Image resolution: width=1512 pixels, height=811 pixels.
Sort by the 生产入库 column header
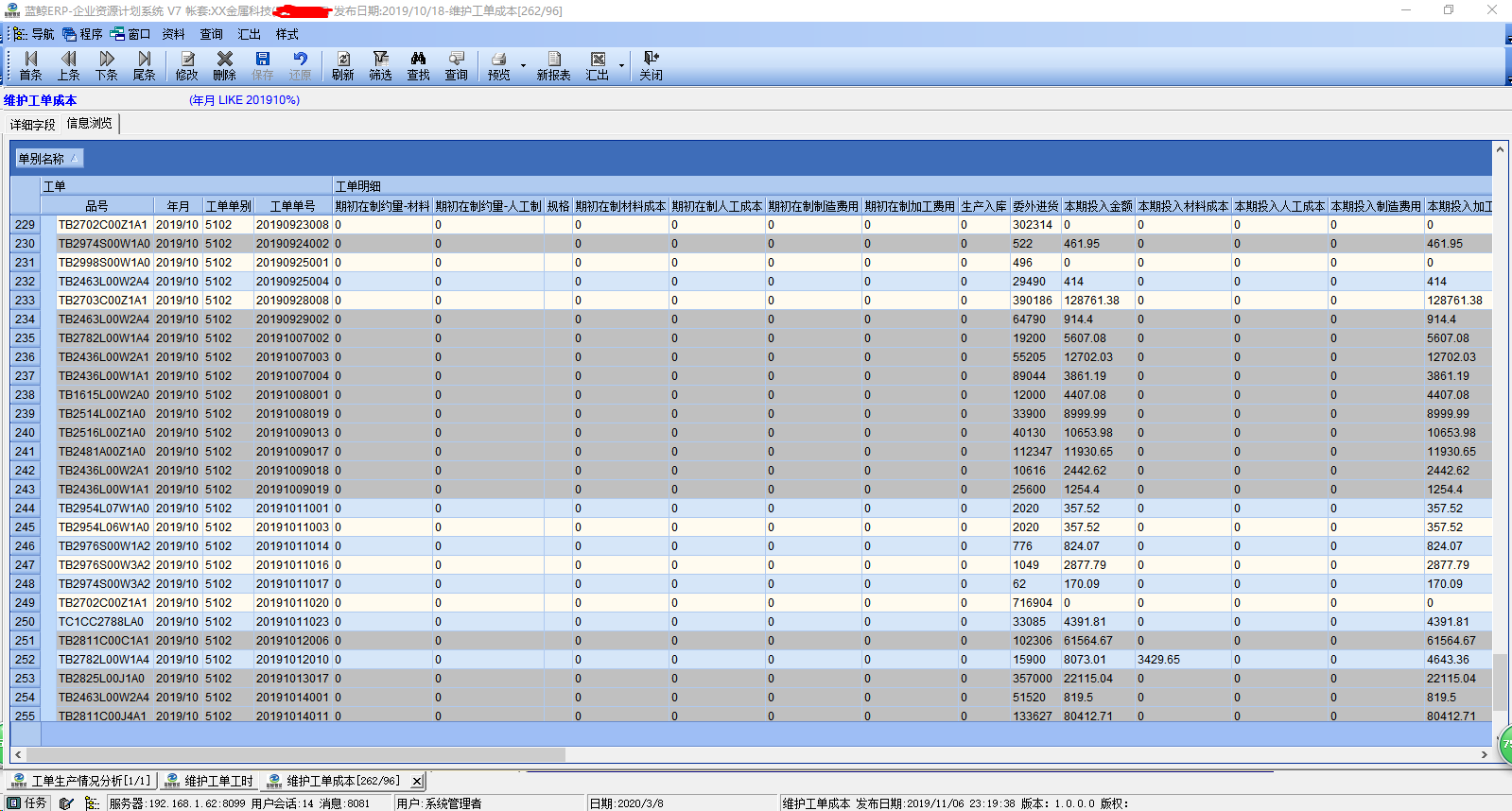pyautogui.click(x=983, y=206)
